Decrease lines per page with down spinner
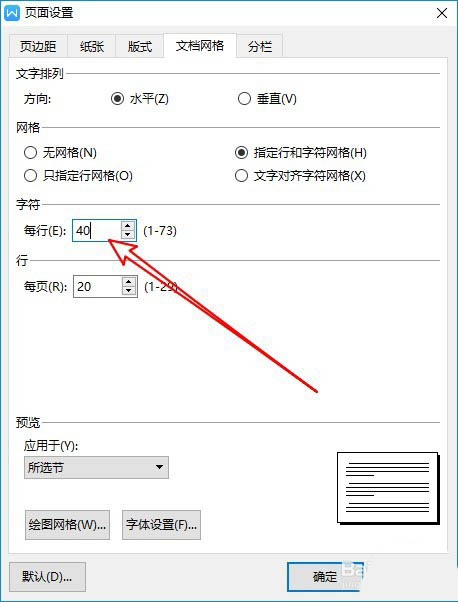The height and width of the screenshot is (602, 458). [129, 291]
